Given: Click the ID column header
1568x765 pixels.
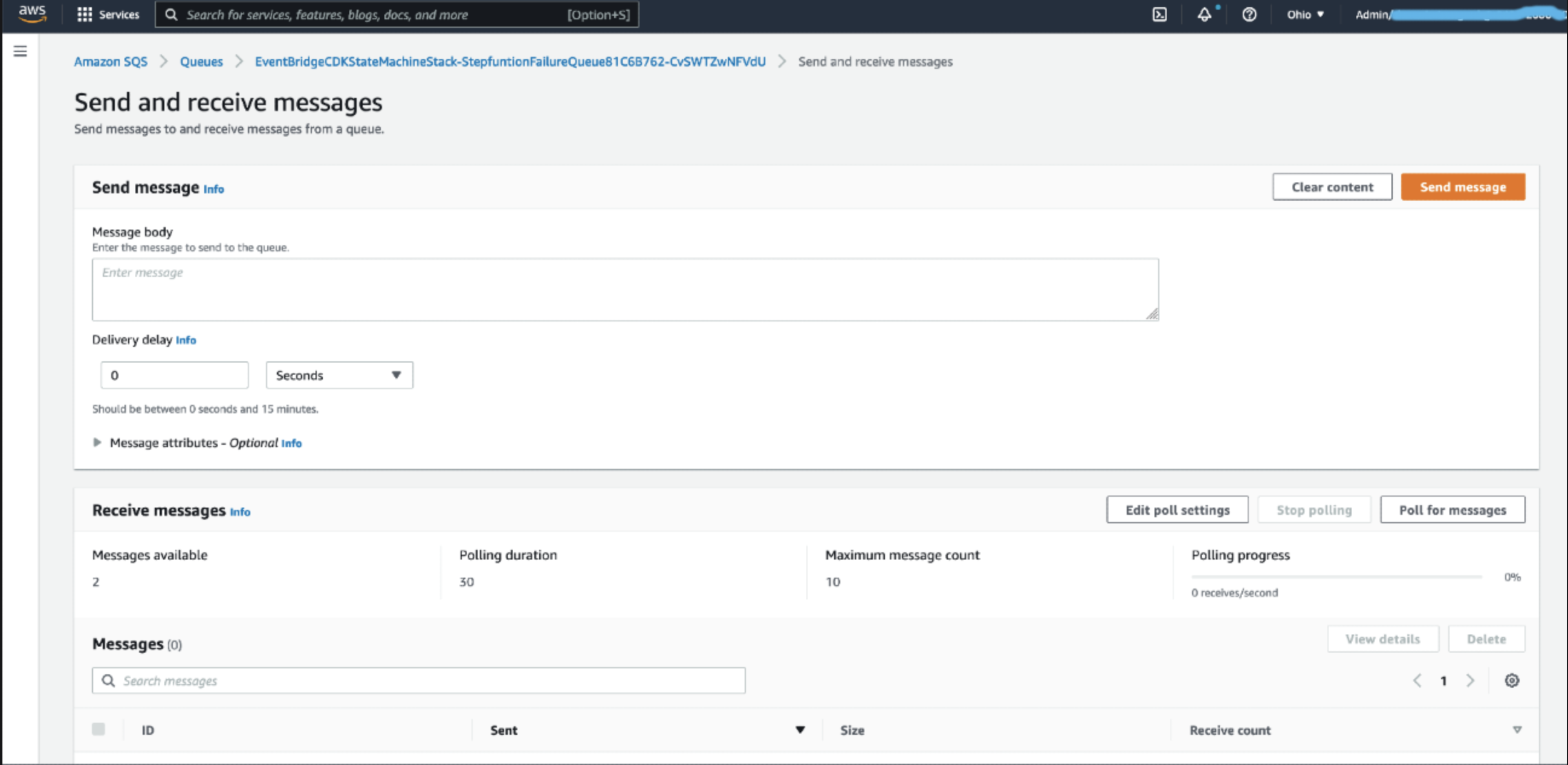Looking at the screenshot, I should (148, 730).
